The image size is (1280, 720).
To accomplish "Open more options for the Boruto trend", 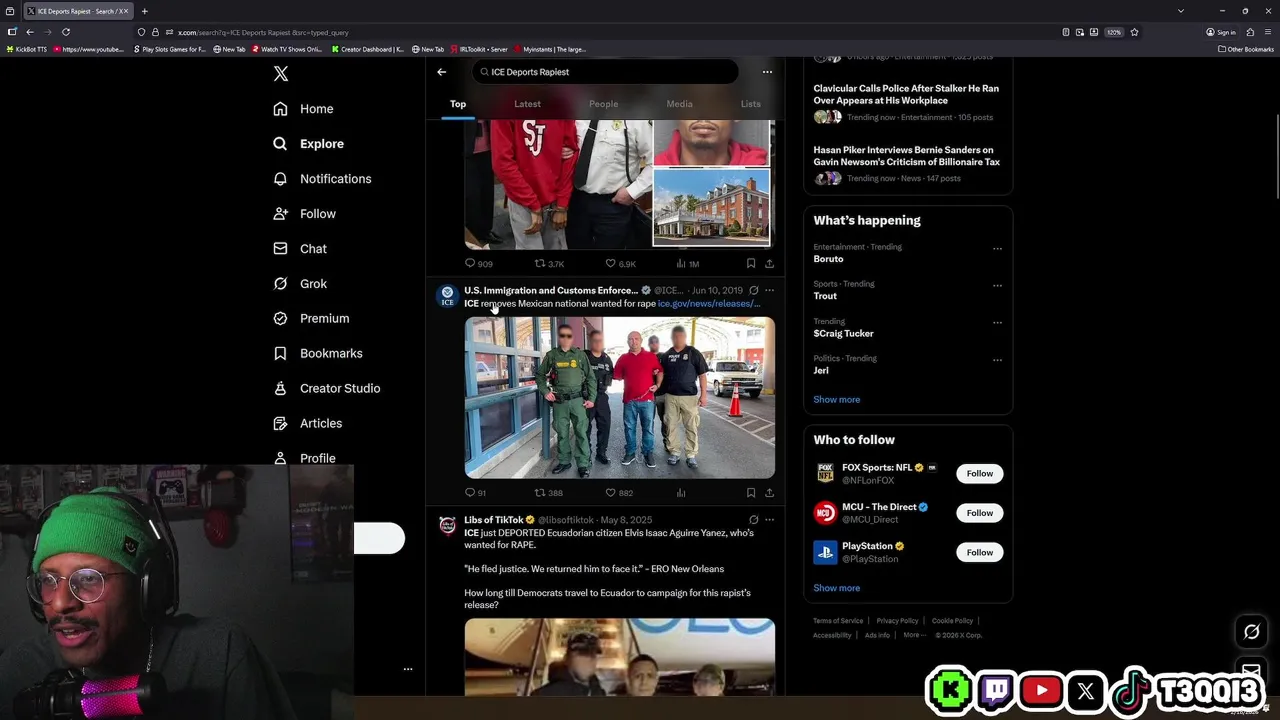I will point(997,248).
